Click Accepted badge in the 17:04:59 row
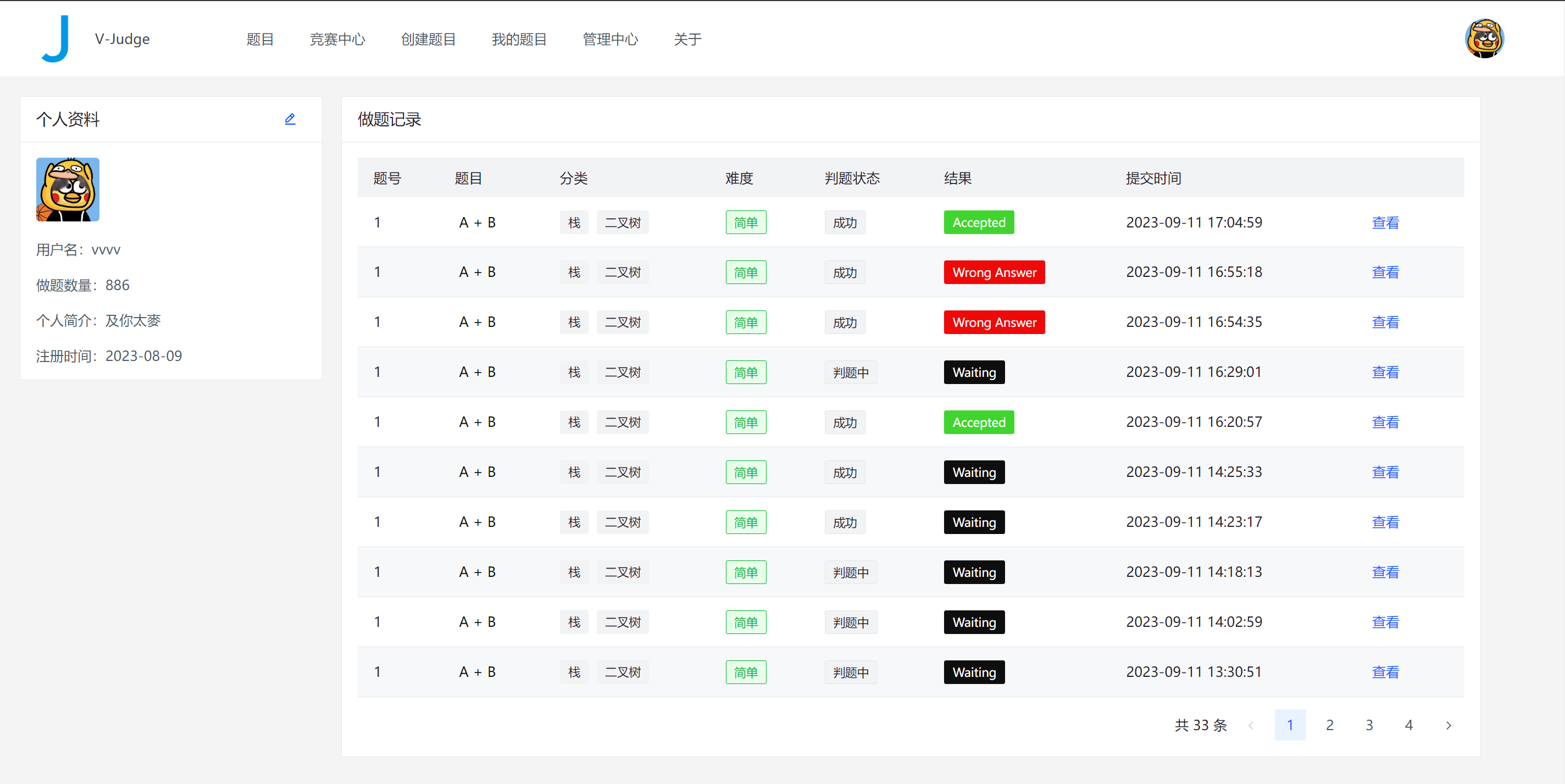 pos(979,223)
